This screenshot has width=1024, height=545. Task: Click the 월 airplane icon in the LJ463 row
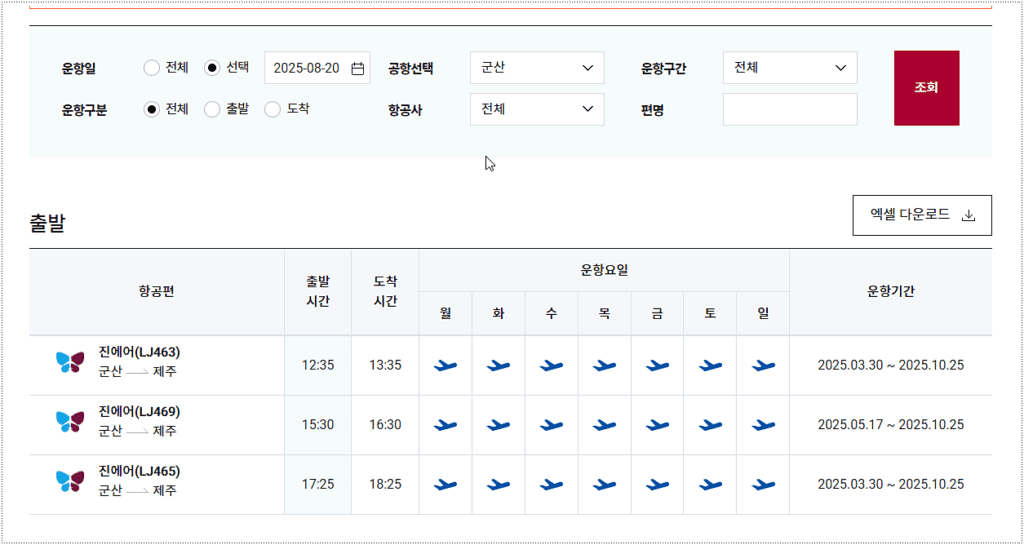tap(445, 366)
